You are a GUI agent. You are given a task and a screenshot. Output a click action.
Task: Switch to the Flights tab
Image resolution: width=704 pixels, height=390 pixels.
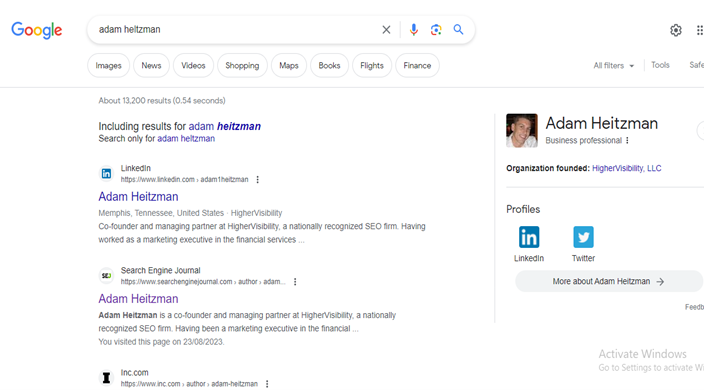(372, 66)
